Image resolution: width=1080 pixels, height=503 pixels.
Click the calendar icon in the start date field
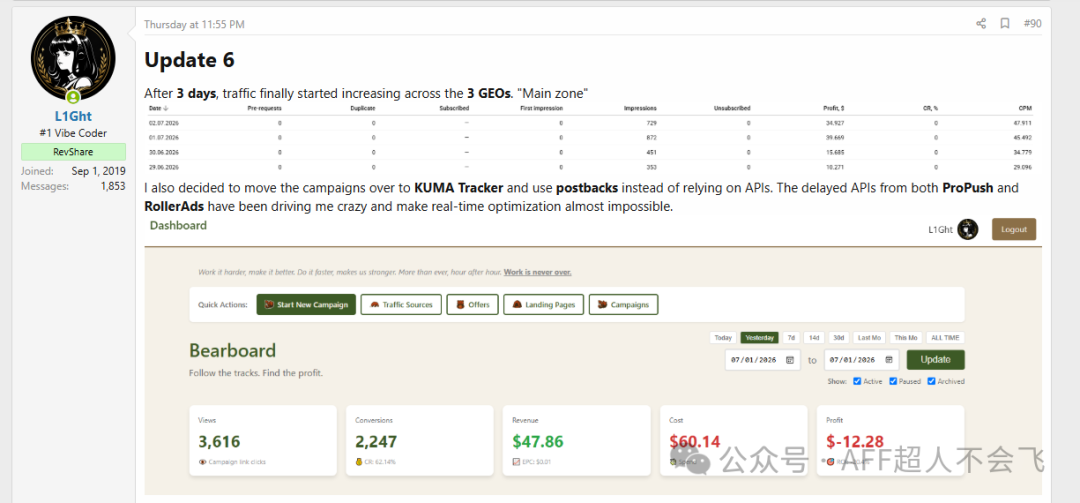789,360
